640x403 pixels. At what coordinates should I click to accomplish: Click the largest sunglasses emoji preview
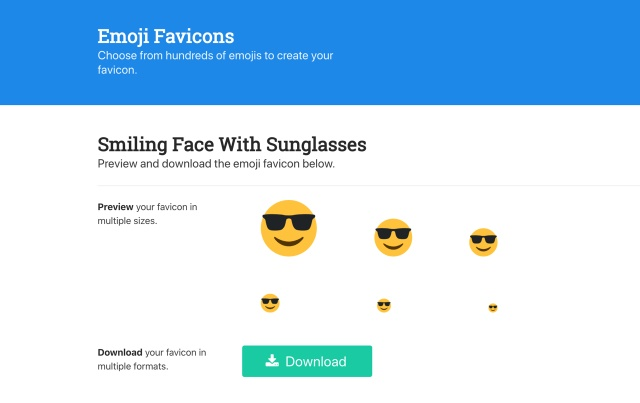click(288, 227)
